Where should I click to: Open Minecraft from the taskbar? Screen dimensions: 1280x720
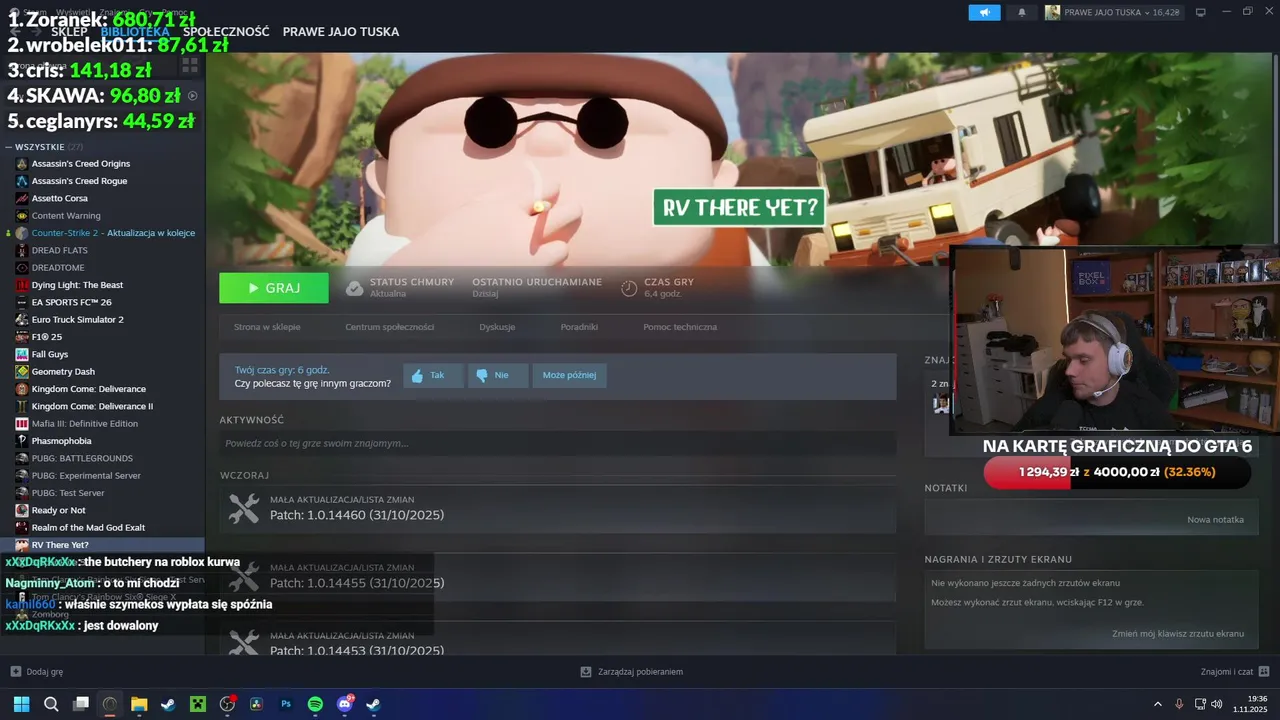[x=198, y=704]
